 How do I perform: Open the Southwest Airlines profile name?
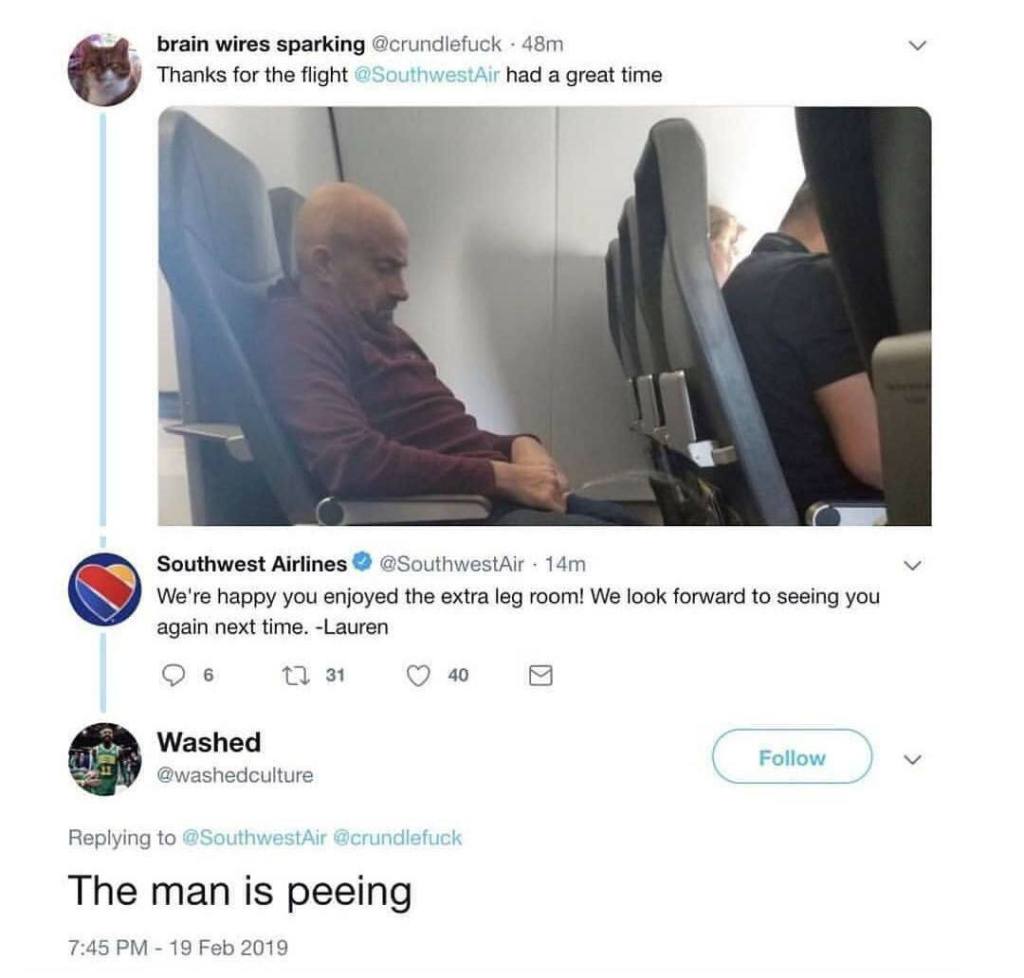tap(251, 563)
